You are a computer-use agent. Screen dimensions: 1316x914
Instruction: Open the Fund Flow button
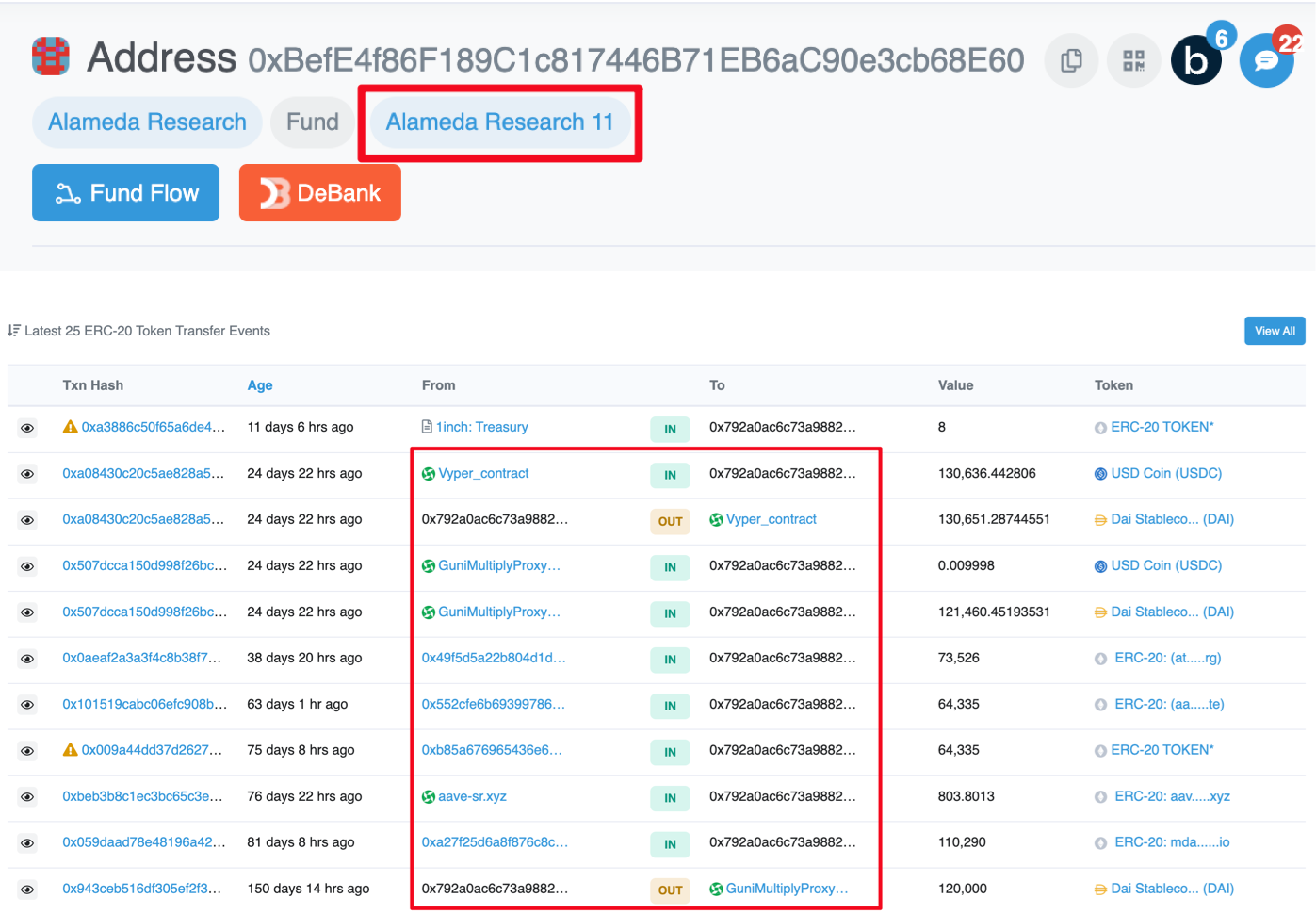pyautogui.click(x=126, y=193)
